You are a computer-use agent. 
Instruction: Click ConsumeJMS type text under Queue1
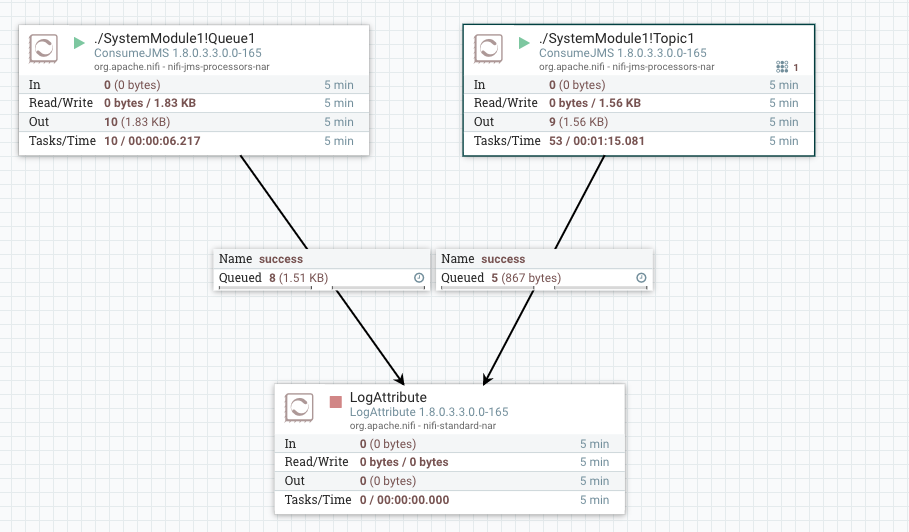tap(178, 53)
